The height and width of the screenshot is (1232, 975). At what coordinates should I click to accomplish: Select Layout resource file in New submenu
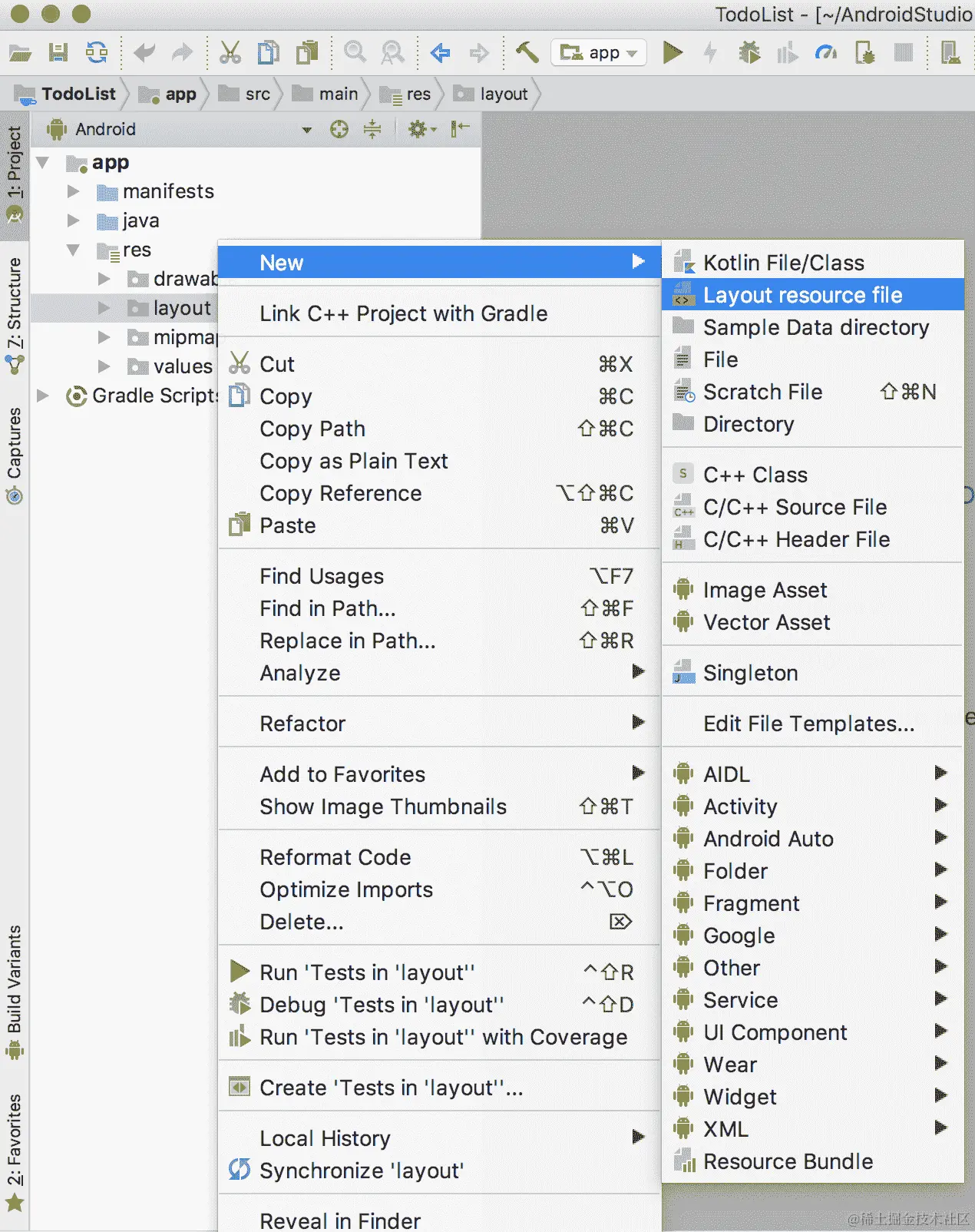(812, 295)
